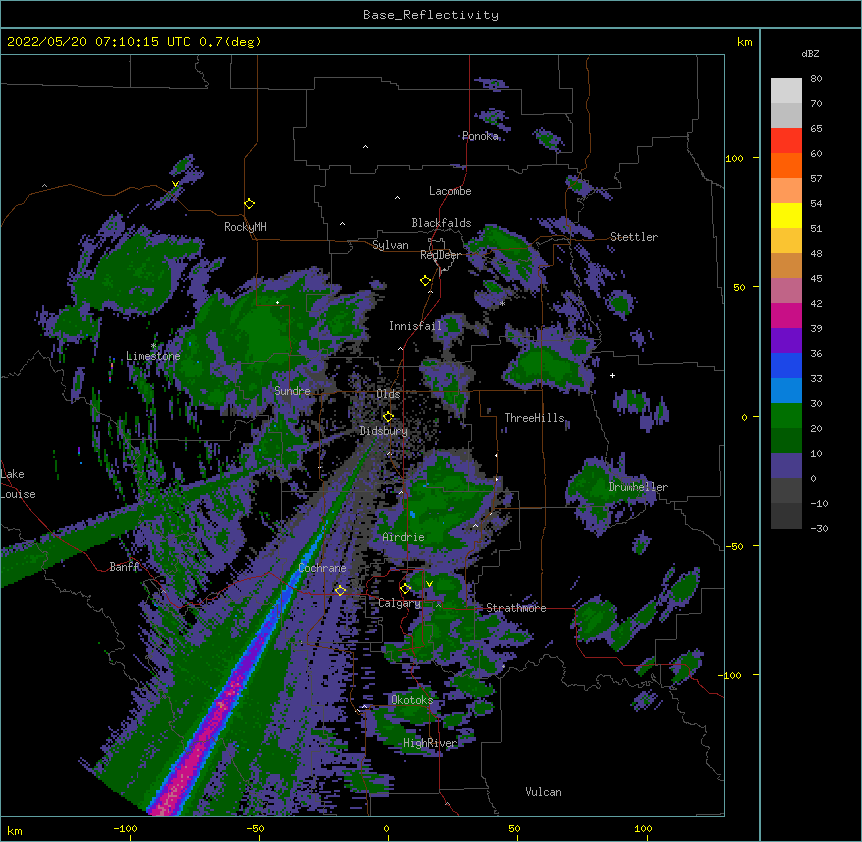Click the Base_Reflectivity title
Image resolution: width=862 pixels, height=842 pixels.
click(x=431, y=15)
